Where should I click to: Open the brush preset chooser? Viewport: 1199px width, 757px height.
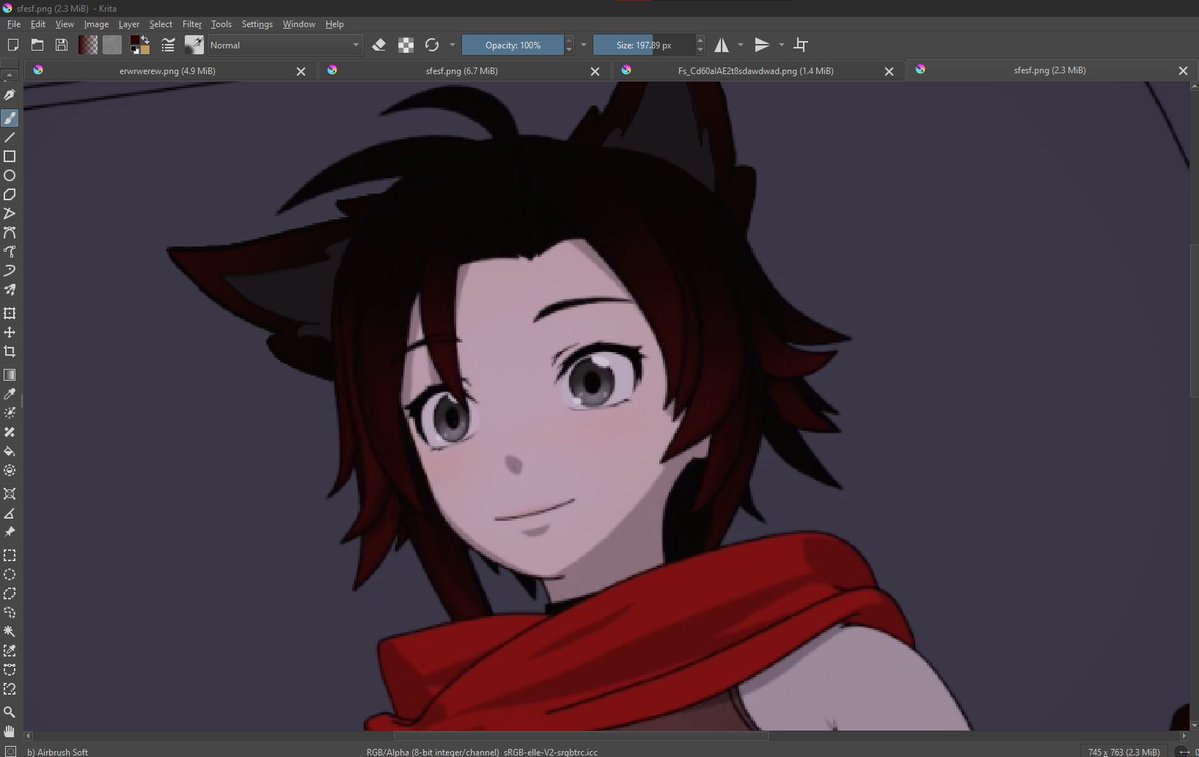click(194, 45)
